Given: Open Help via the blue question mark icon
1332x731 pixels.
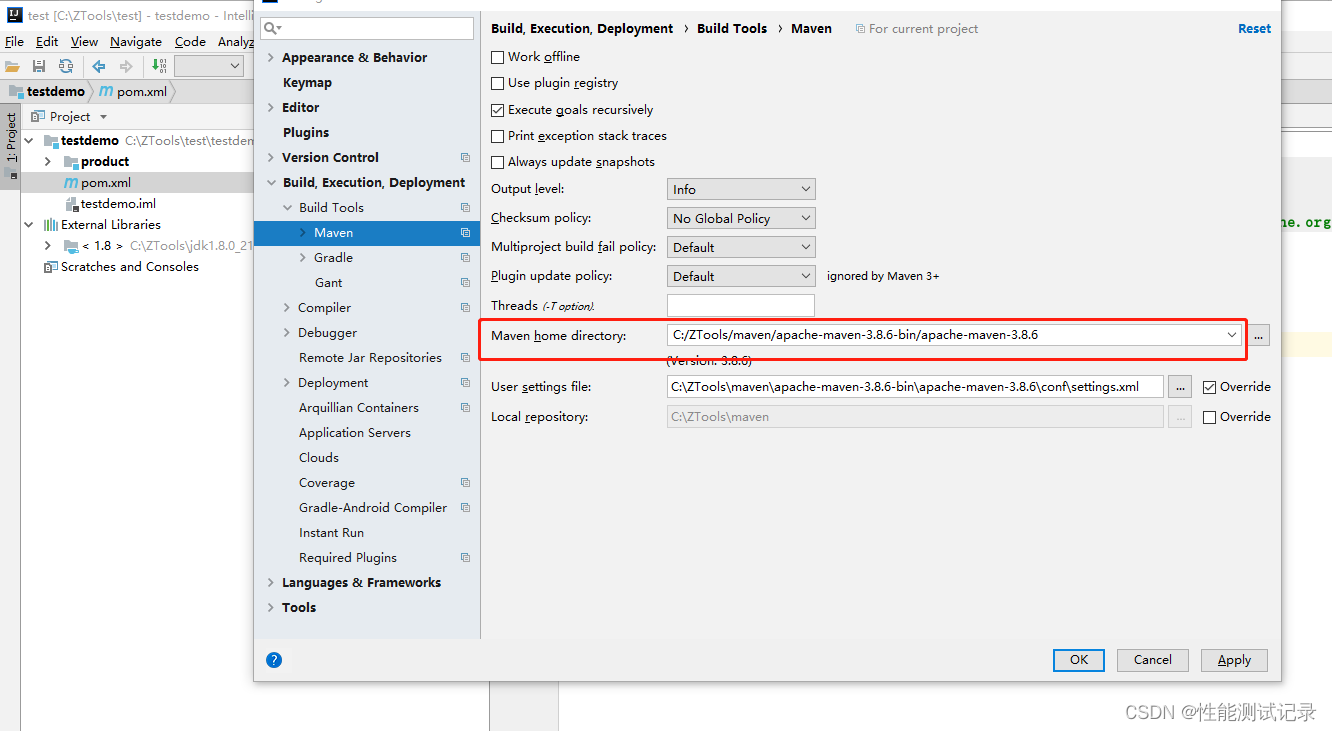Looking at the screenshot, I should 274,660.
